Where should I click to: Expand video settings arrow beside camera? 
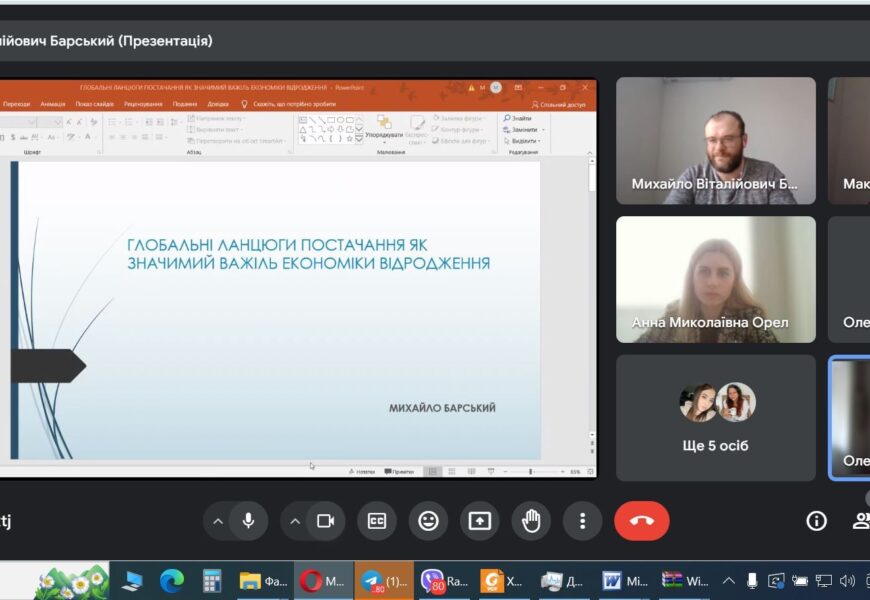pyautogui.click(x=295, y=521)
